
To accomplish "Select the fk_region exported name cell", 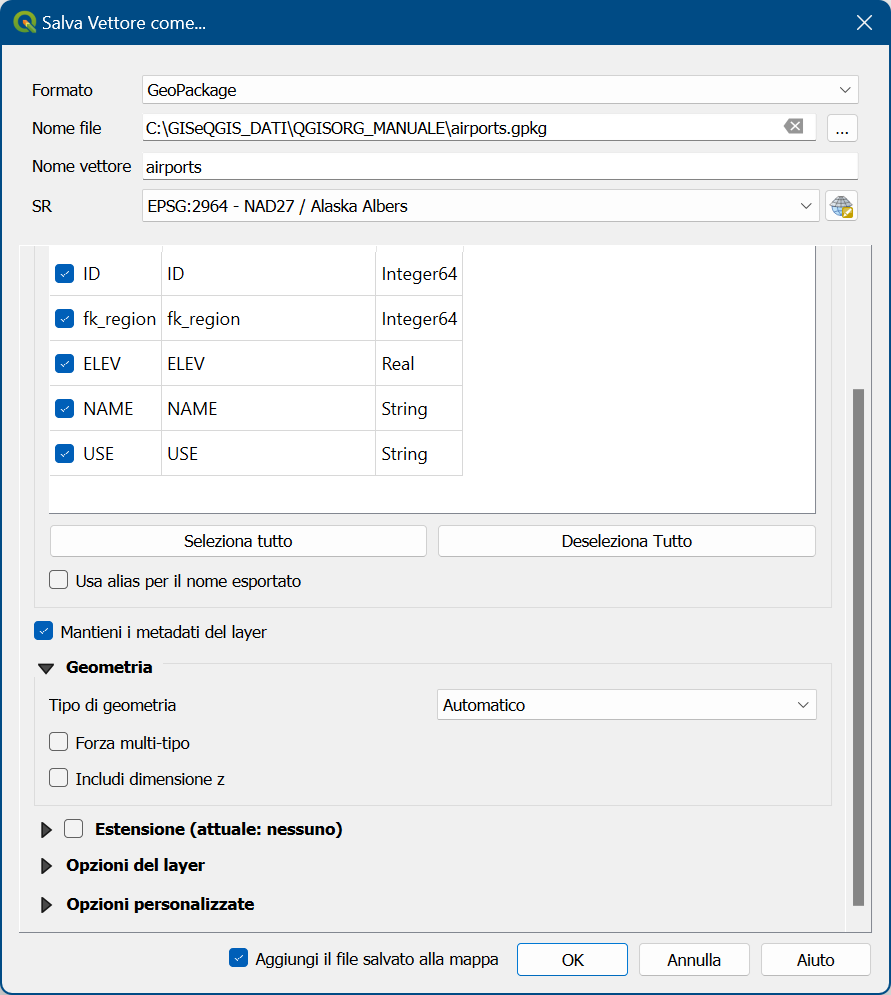I will click(x=268, y=319).
